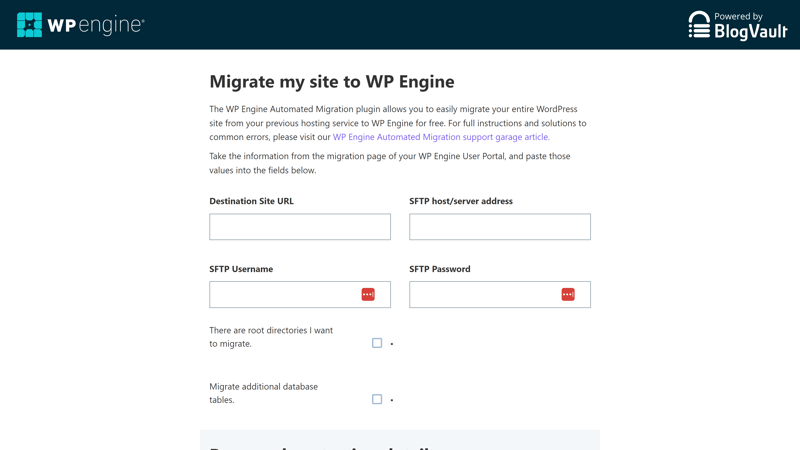Click the SFTP host/server address label
Viewport: 800px width, 450px height.
point(460,201)
